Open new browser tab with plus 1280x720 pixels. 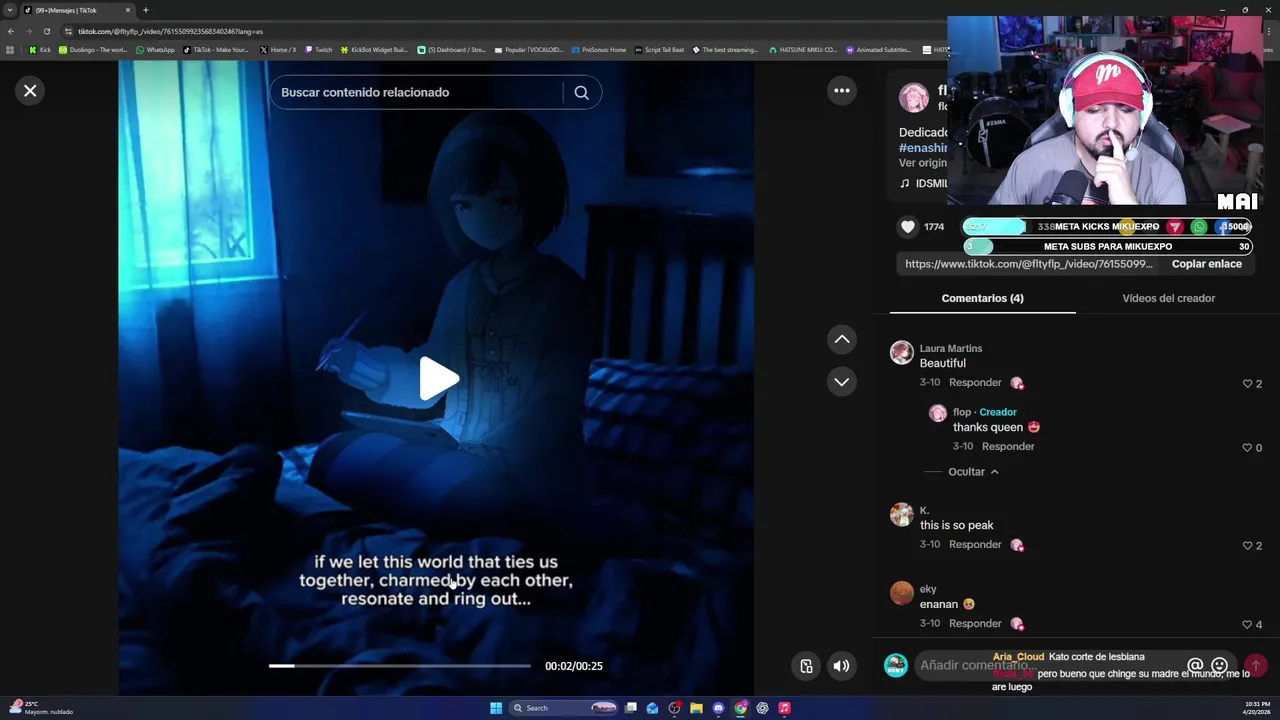tap(145, 10)
